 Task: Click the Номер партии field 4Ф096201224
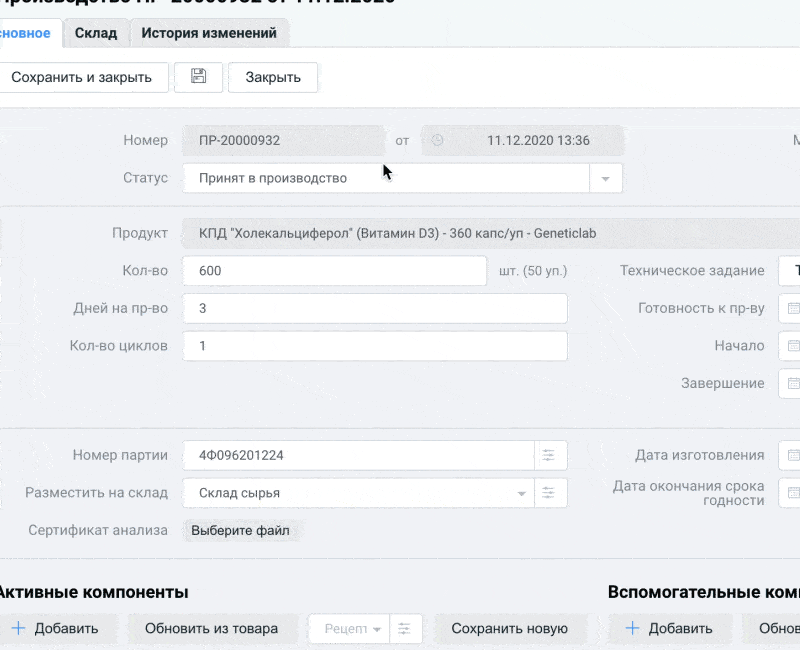(x=359, y=455)
